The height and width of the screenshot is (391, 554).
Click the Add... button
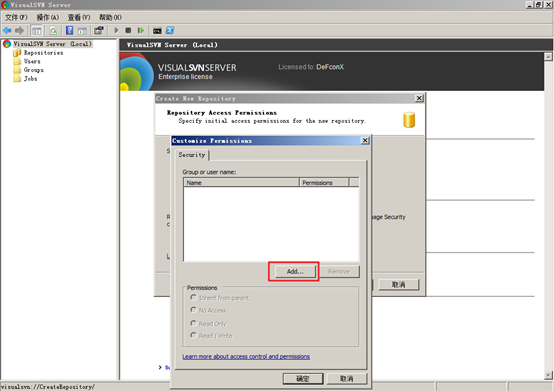click(x=295, y=272)
